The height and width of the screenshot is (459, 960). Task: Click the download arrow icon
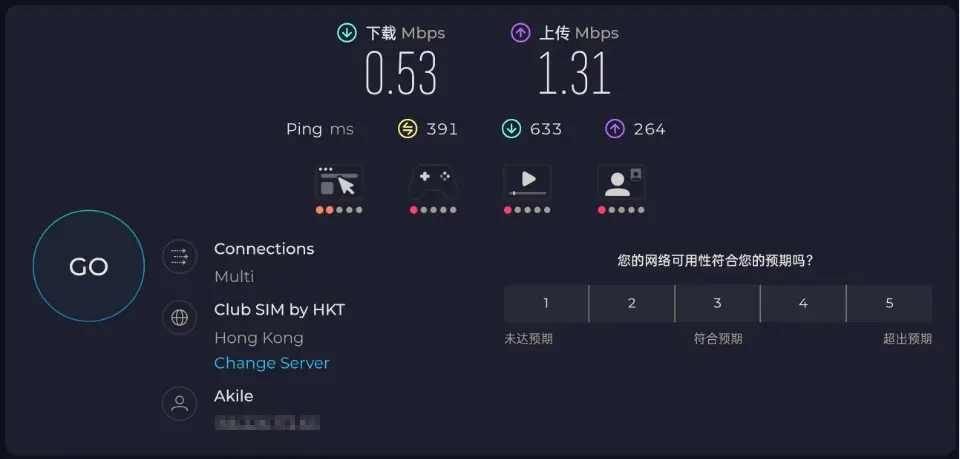tap(347, 33)
